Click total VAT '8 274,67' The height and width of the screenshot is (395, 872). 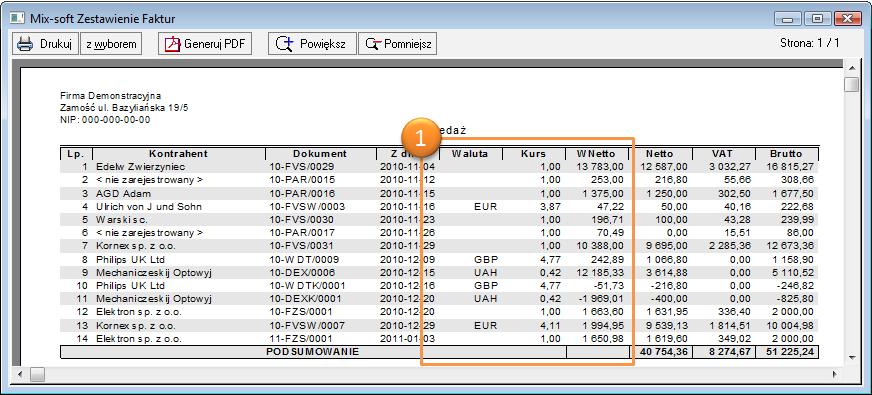tap(730, 352)
